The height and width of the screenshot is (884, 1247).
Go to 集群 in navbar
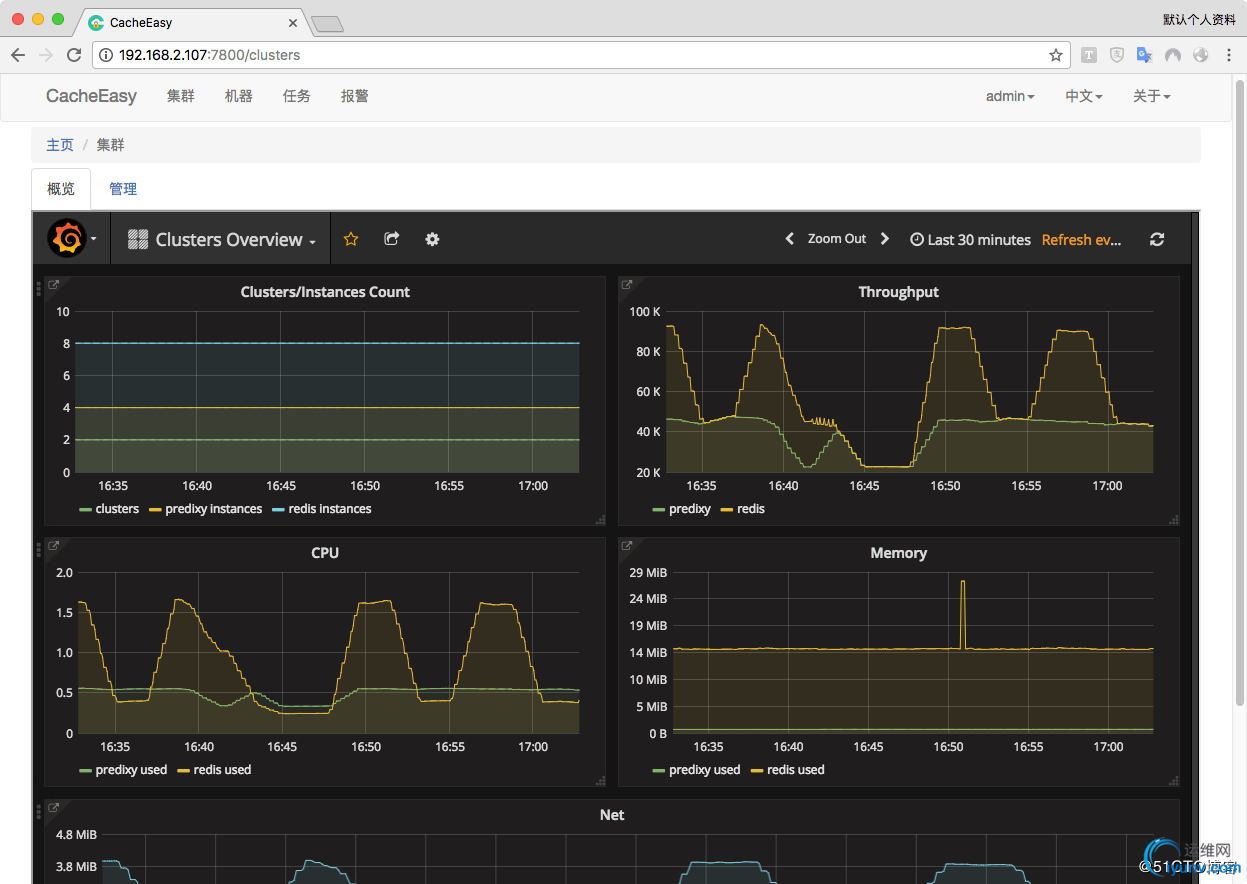click(181, 96)
